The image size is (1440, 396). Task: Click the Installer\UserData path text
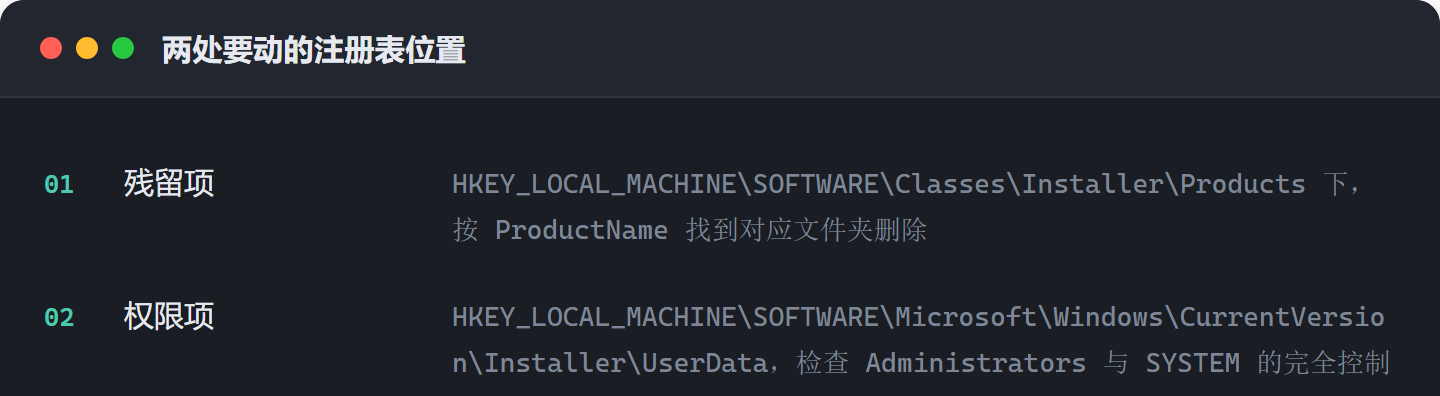[625, 363]
